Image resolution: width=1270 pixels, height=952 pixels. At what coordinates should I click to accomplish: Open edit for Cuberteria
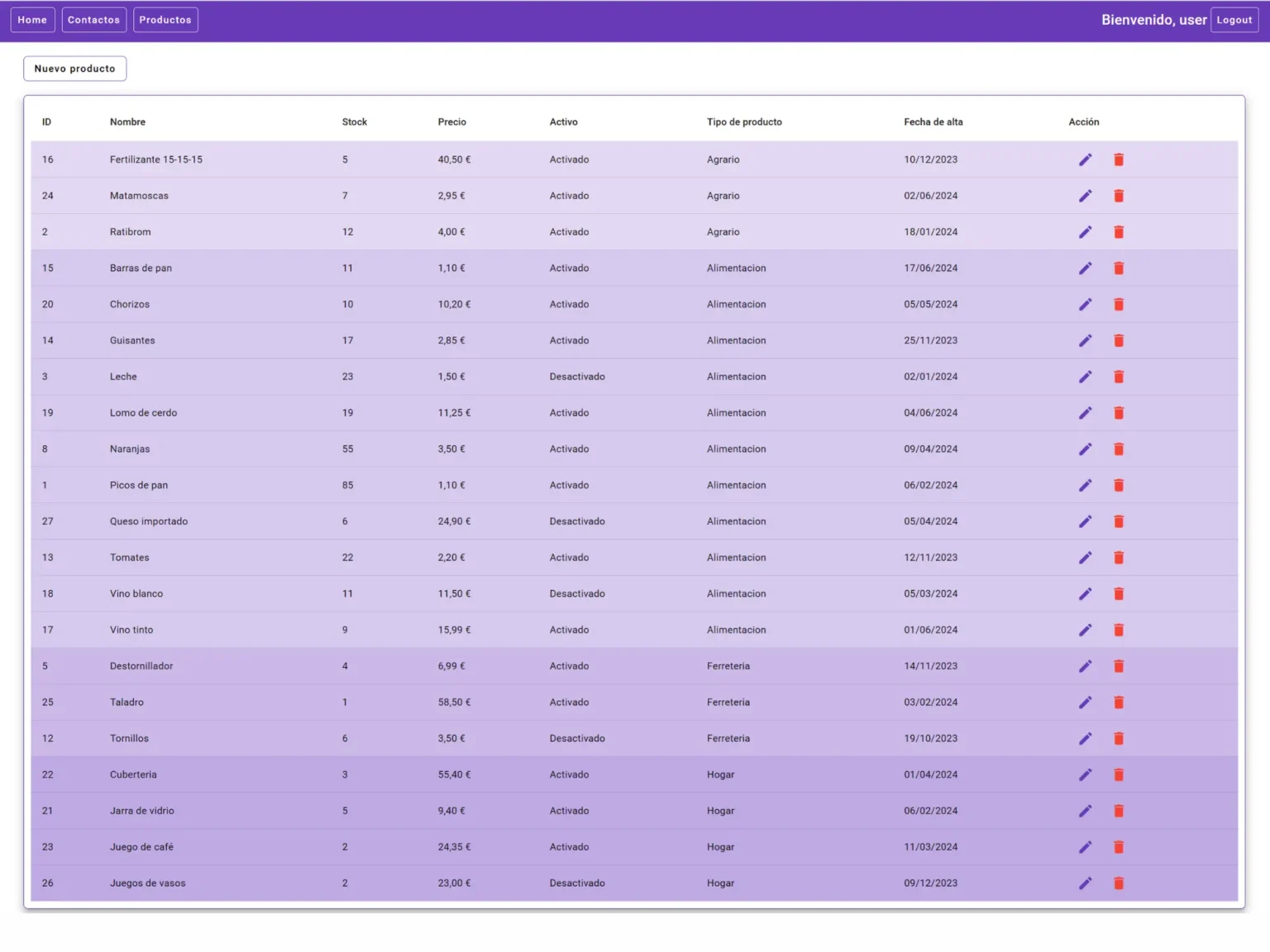point(1085,774)
